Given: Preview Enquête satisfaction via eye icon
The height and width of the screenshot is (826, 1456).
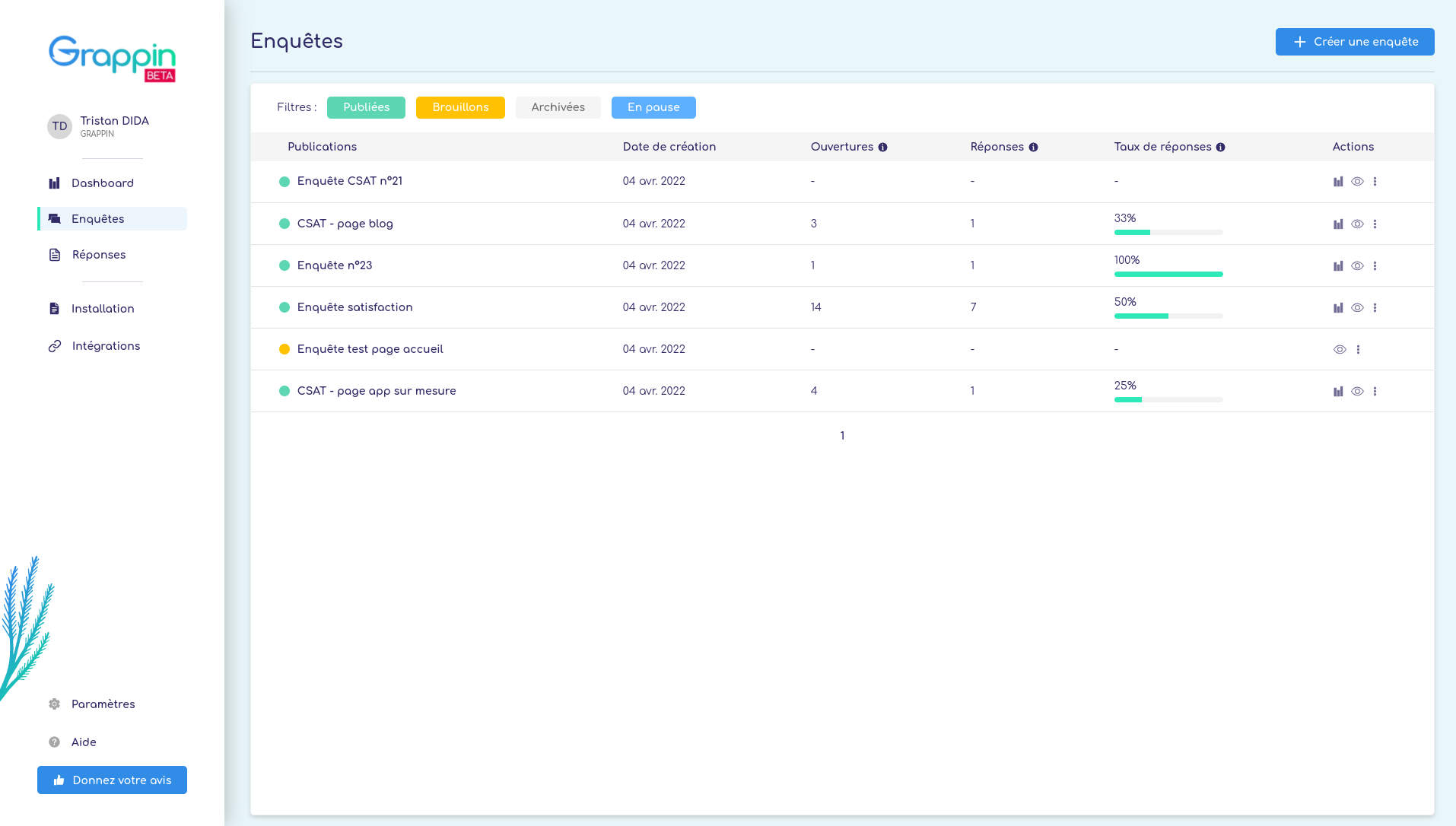Looking at the screenshot, I should coord(1357,308).
